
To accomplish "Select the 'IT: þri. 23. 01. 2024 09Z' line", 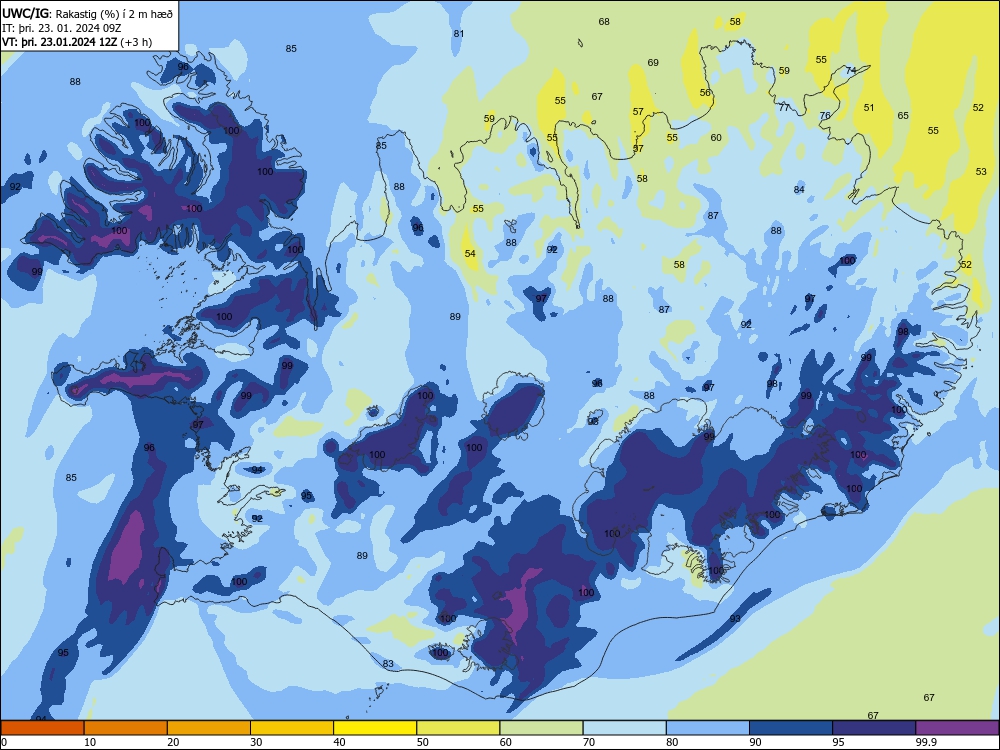I will (61, 27).
